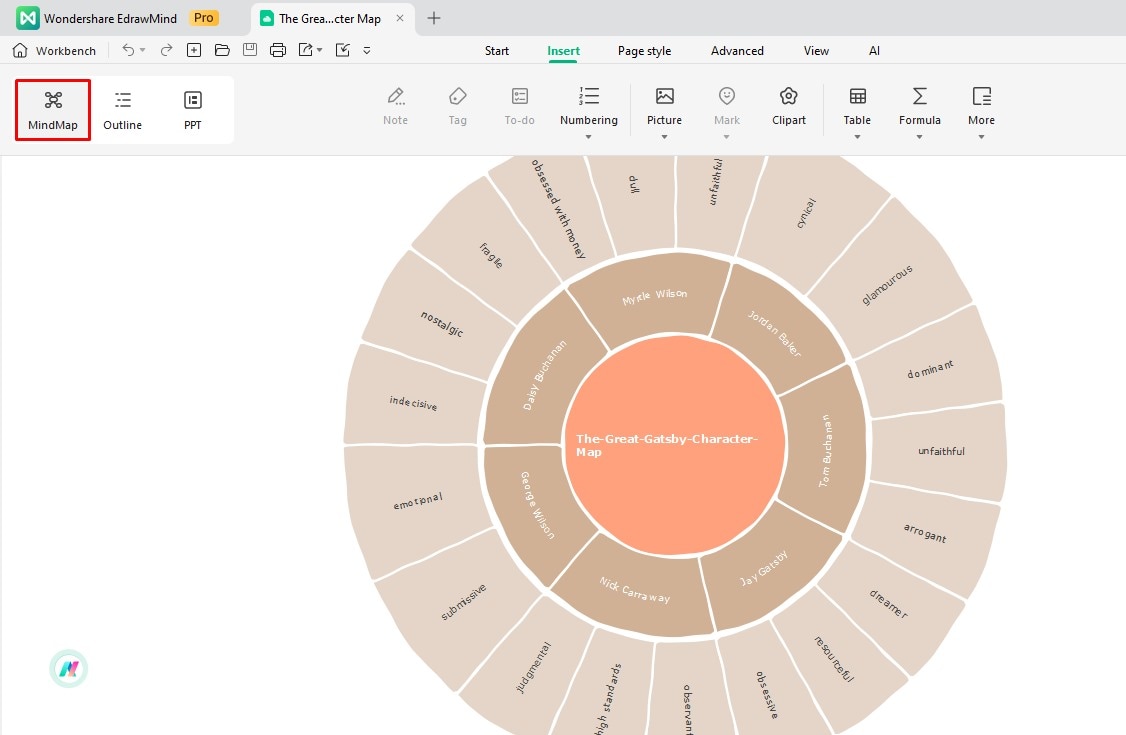Open More insert options
Screen dimensions: 1126x735
pyautogui.click(x=982, y=106)
